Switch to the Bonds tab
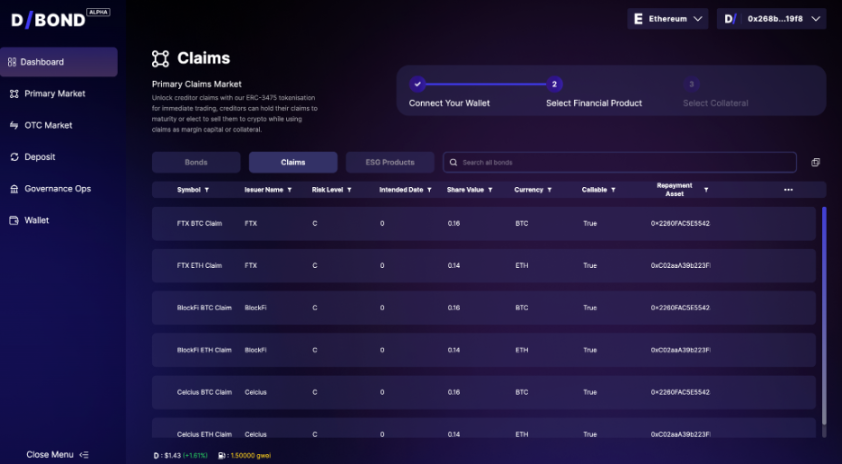842x464 pixels. 196,162
